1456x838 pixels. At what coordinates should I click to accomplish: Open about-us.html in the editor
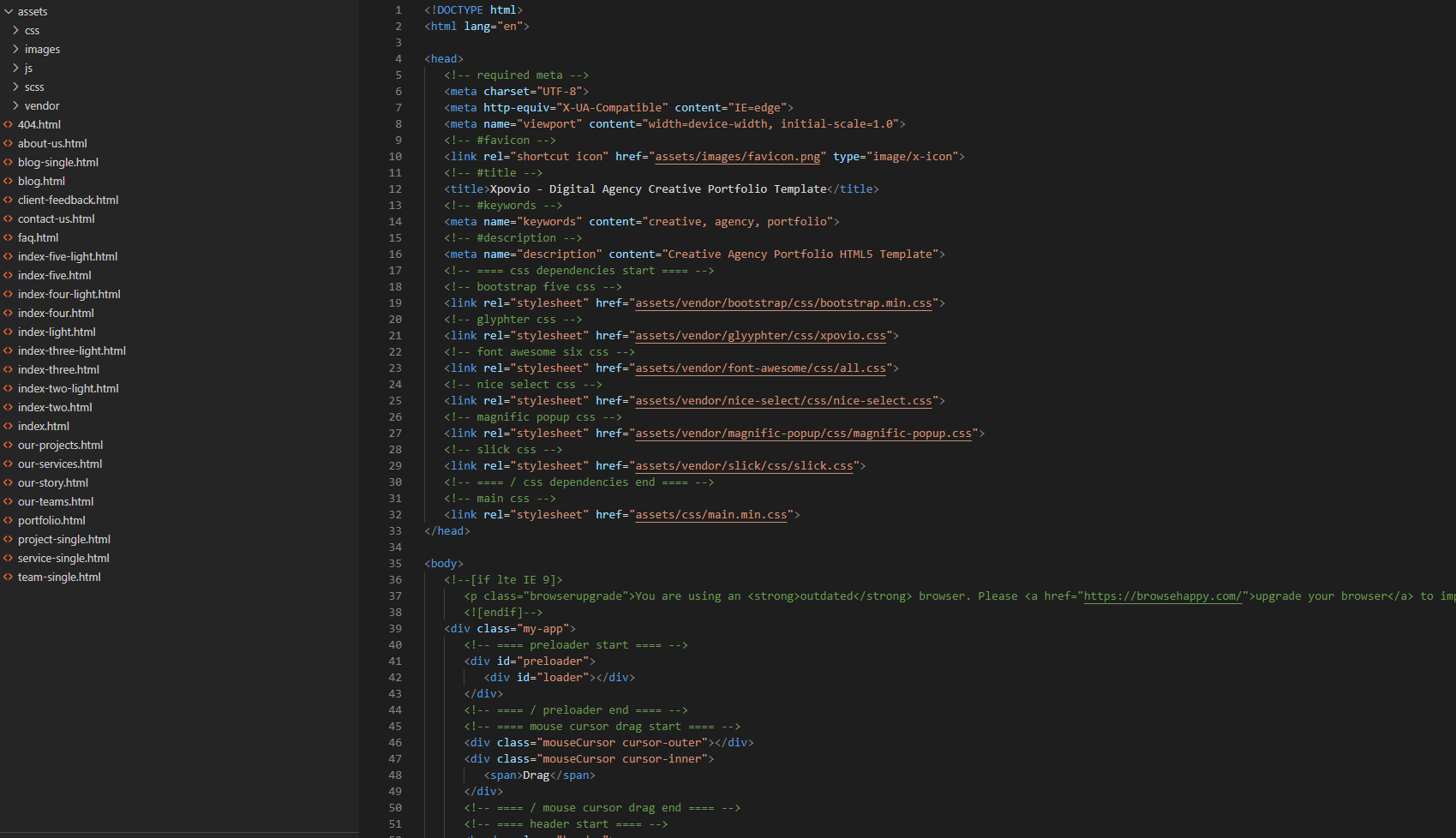pos(52,143)
